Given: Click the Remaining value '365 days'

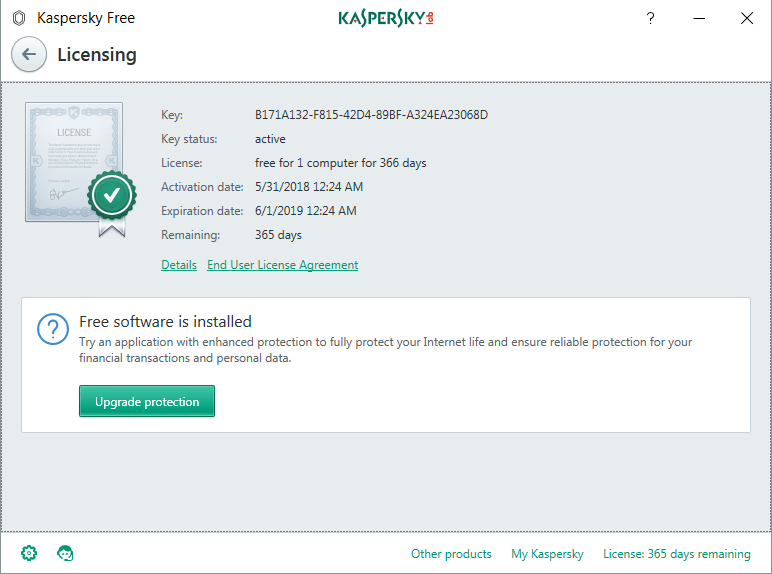Looking at the screenshot, I should (278, 235).
